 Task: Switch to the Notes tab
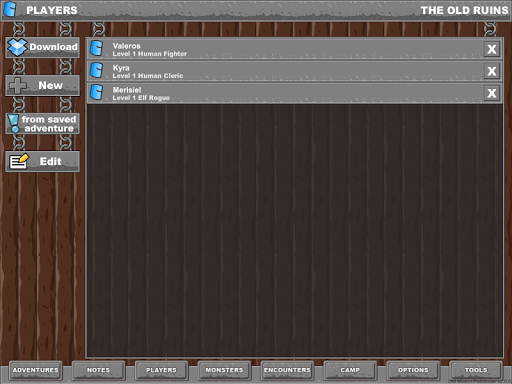pos(98,370)
